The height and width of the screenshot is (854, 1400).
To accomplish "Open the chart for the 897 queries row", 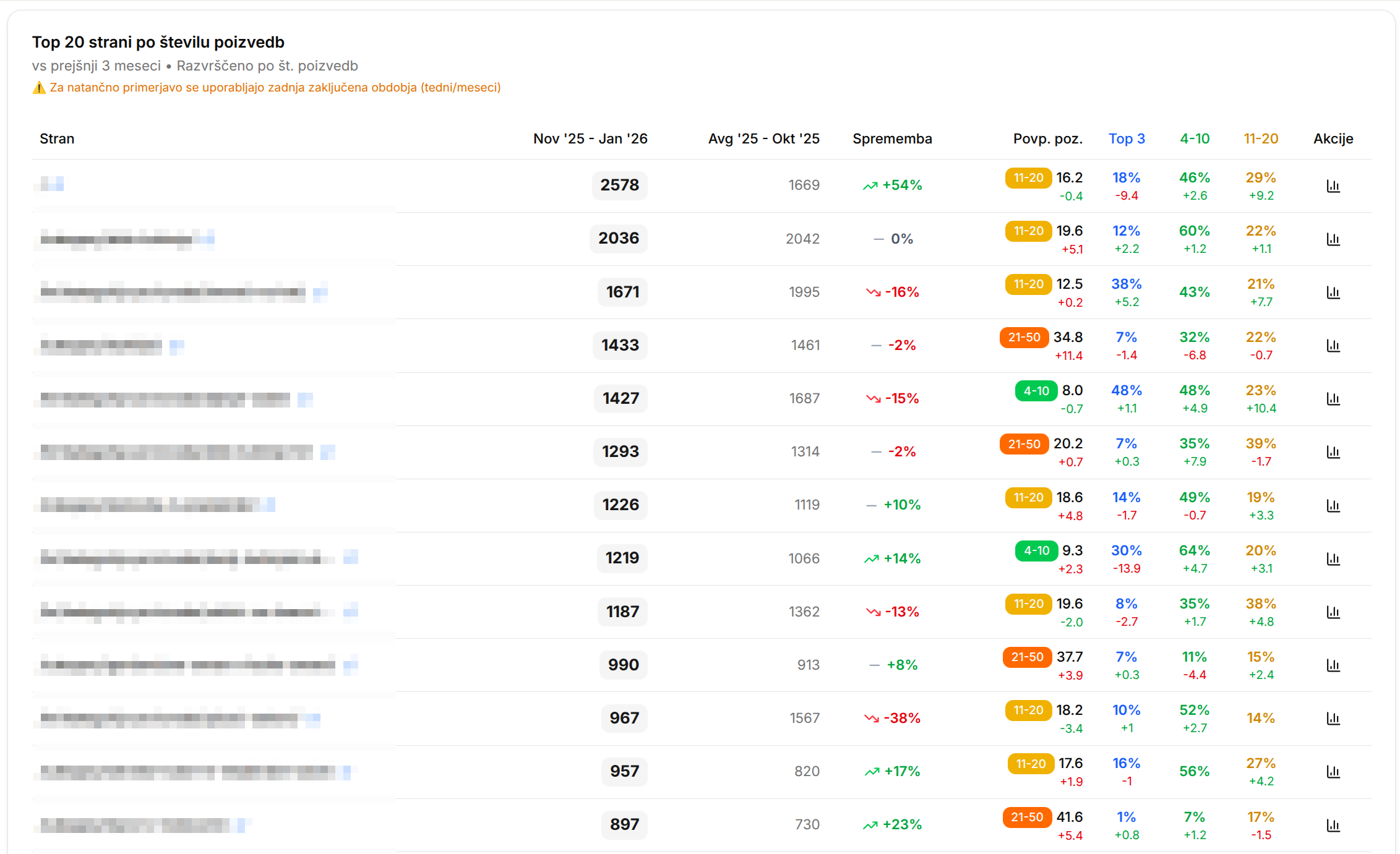I will [x=1333, y=825].
